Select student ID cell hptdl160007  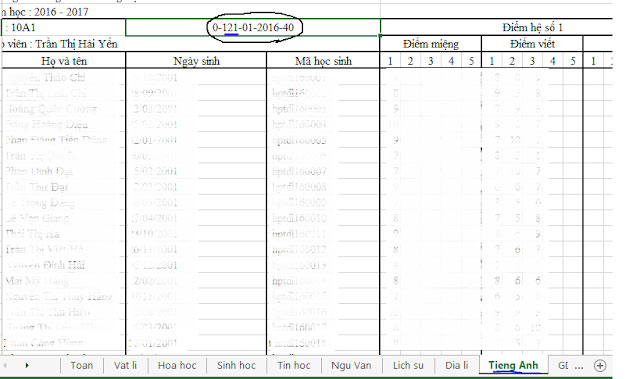click(x=323, y=171)
